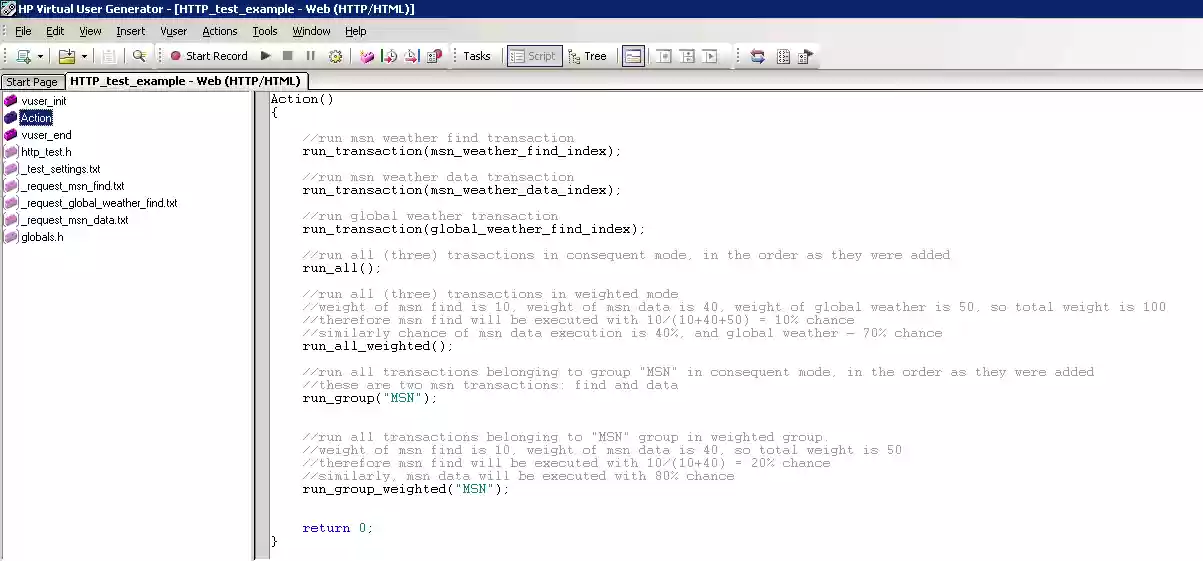1203x561 pixels.
Task: Open _request_msn_find.txt file
Action: click(72, 186)
